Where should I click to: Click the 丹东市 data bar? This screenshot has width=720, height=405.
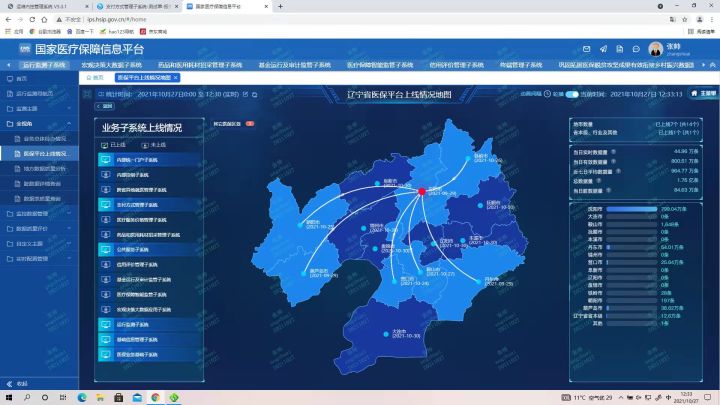point(631,247)
